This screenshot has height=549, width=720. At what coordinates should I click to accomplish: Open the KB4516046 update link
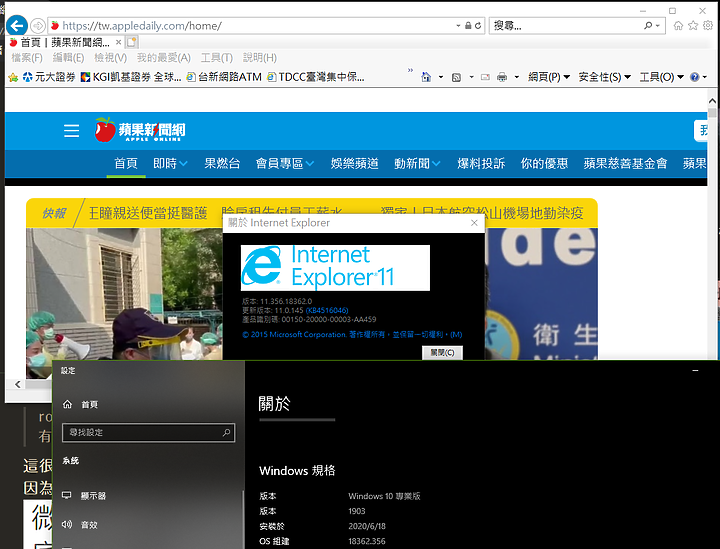pos(327,310)
